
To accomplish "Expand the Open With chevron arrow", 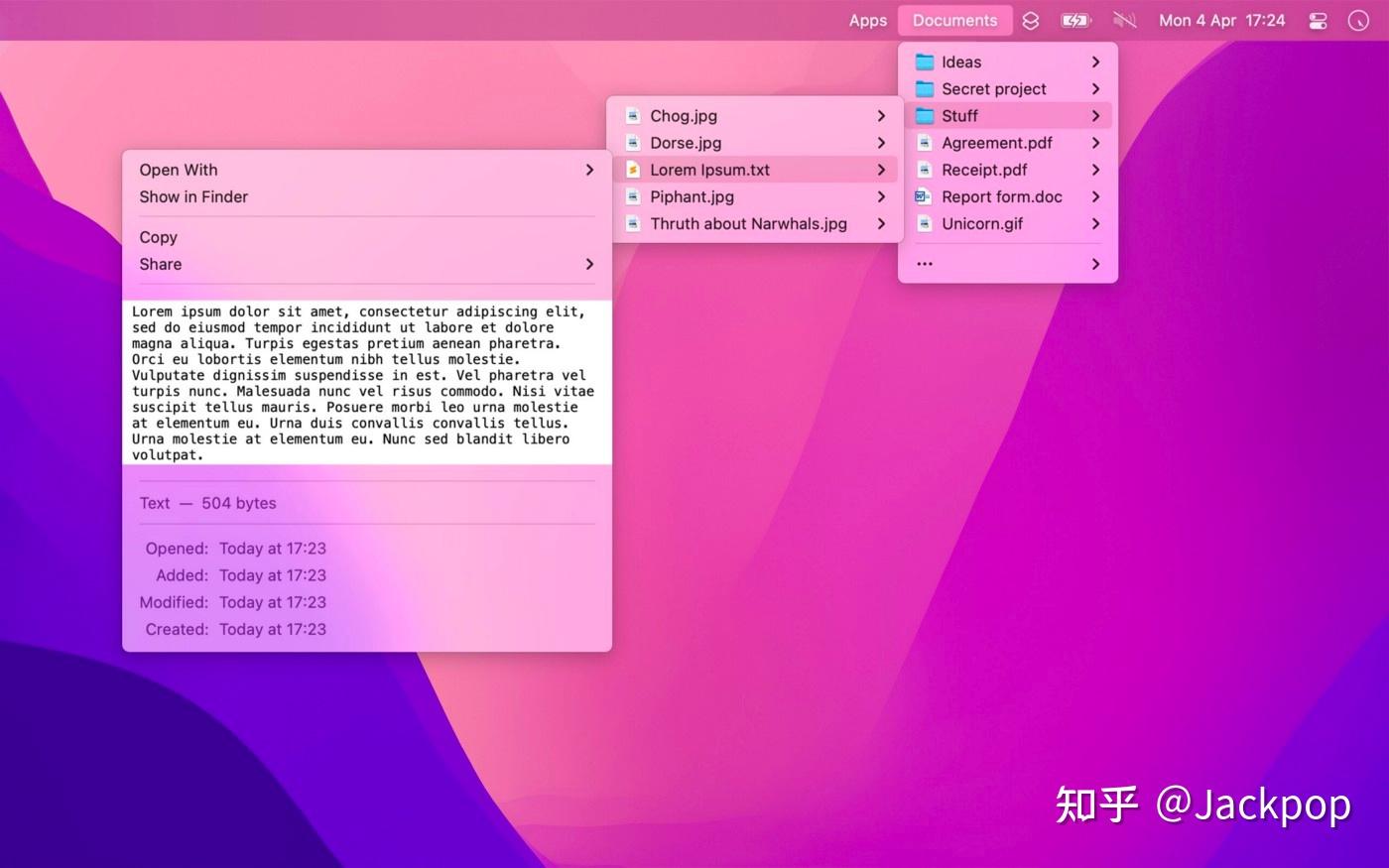I will [589, 170].
